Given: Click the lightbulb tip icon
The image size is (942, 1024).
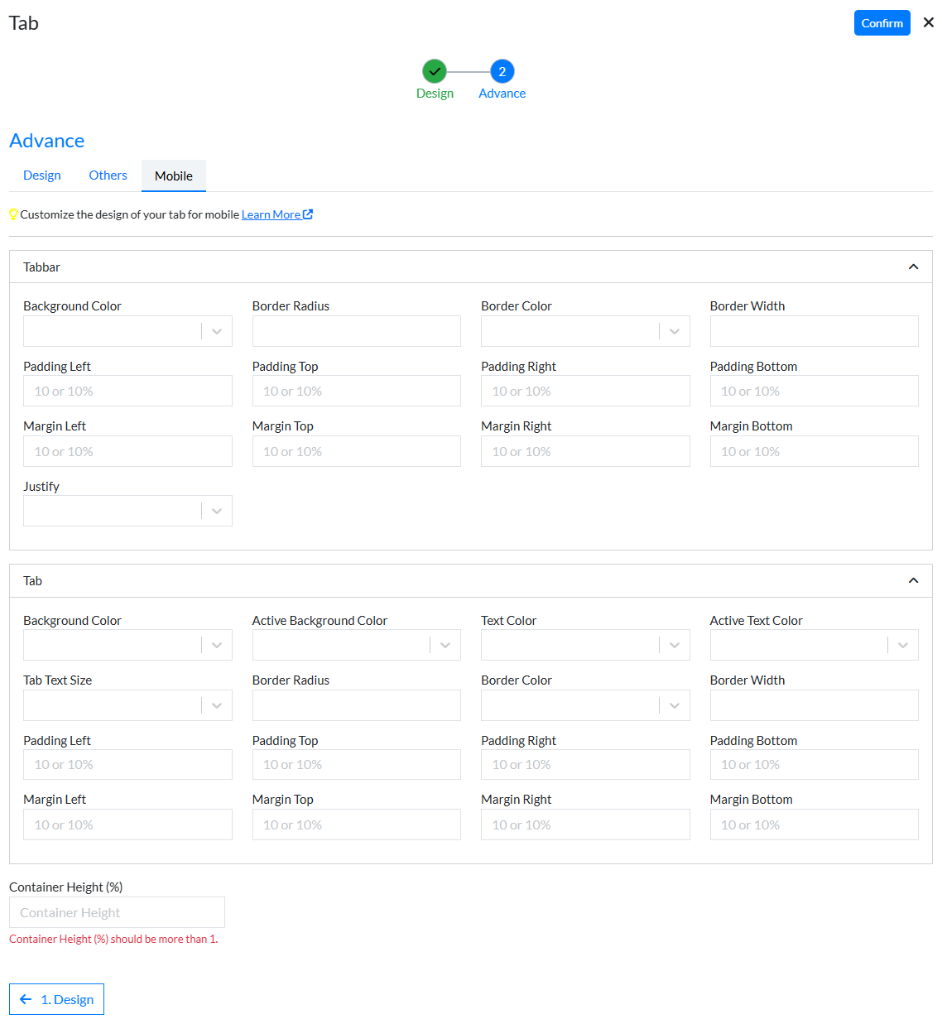Looking at the screenshot, I should 13,213.
